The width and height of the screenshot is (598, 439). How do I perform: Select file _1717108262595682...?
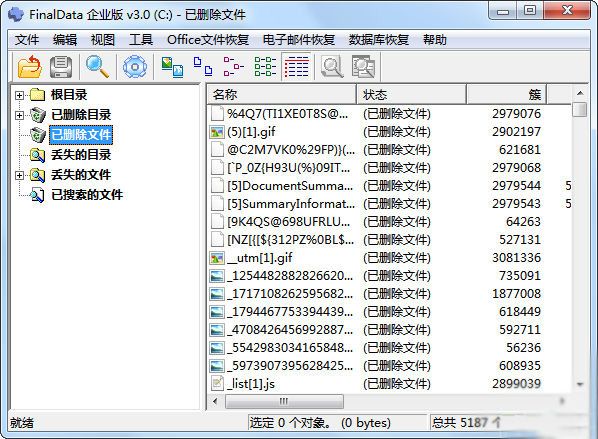(x=290, y=294)
